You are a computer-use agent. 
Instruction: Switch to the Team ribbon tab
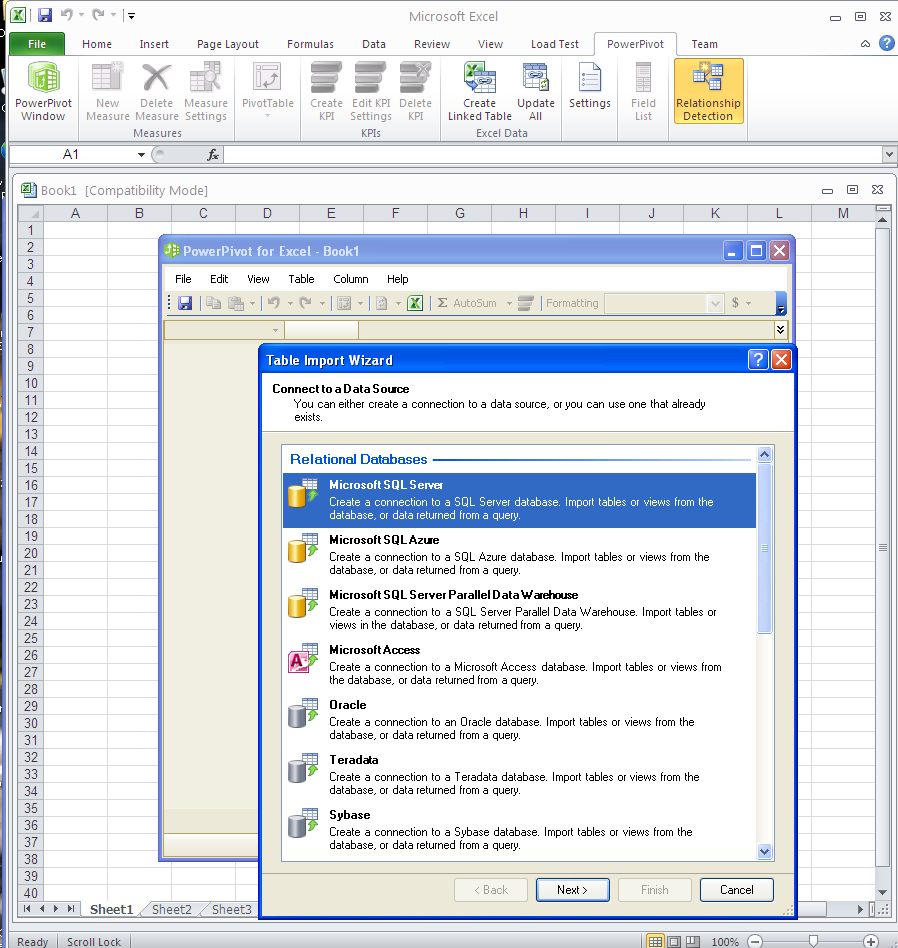point(704,44)
